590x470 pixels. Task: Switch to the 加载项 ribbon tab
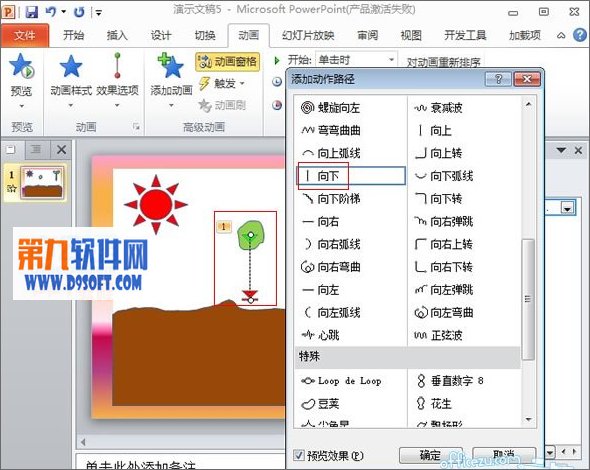(525, 35)
